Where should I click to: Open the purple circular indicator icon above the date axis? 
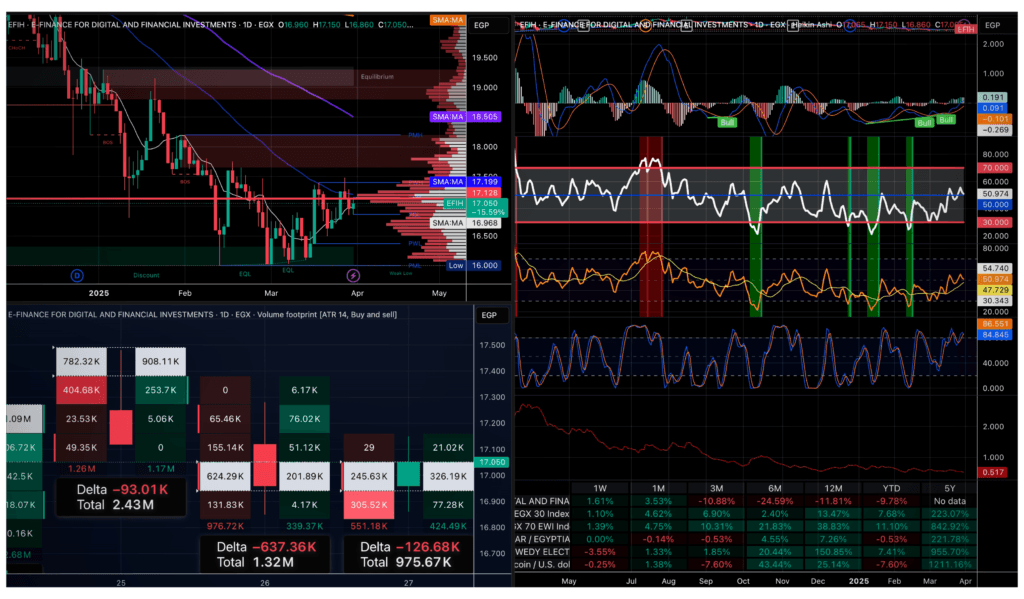click(352, 274)
